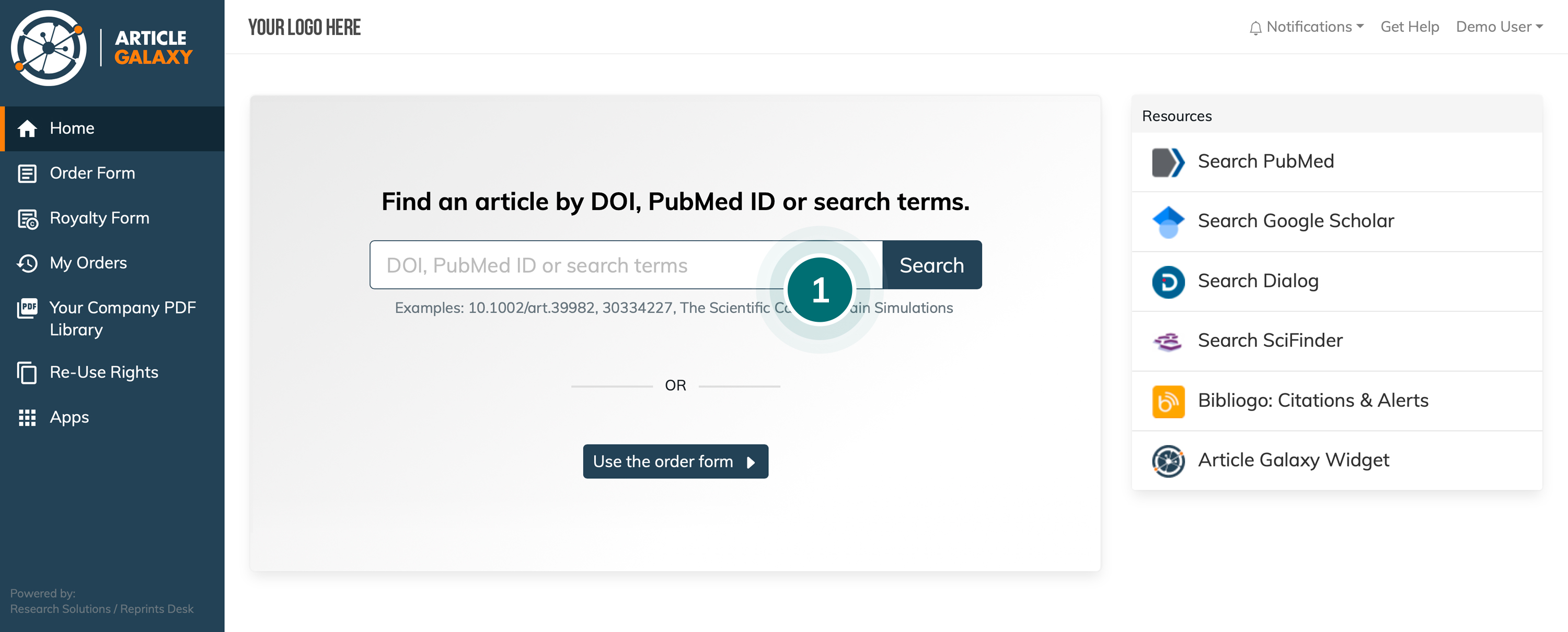
Task: Click the notifications bell icon
Action: [1254, 27]
